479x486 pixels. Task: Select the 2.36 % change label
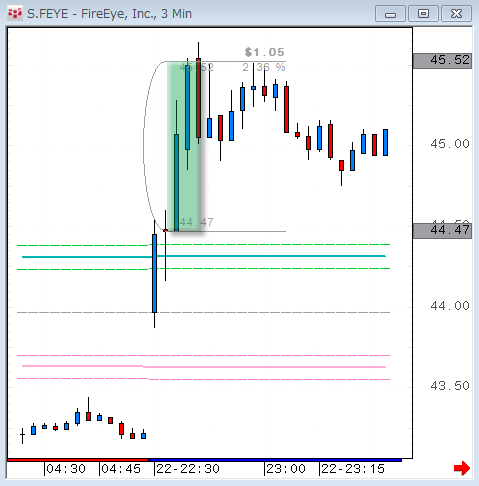(x=264, y=68)
